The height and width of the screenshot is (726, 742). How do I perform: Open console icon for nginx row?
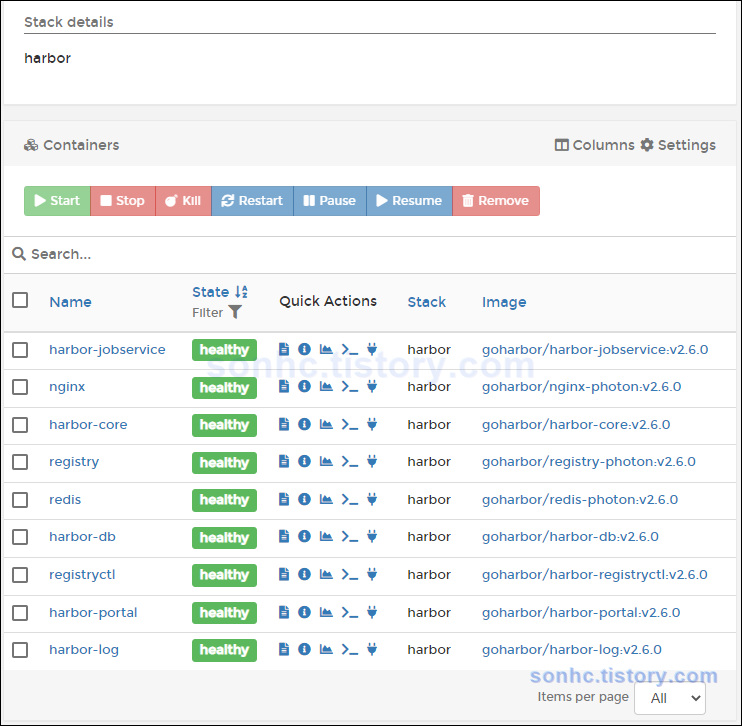[x=350, y=387]
